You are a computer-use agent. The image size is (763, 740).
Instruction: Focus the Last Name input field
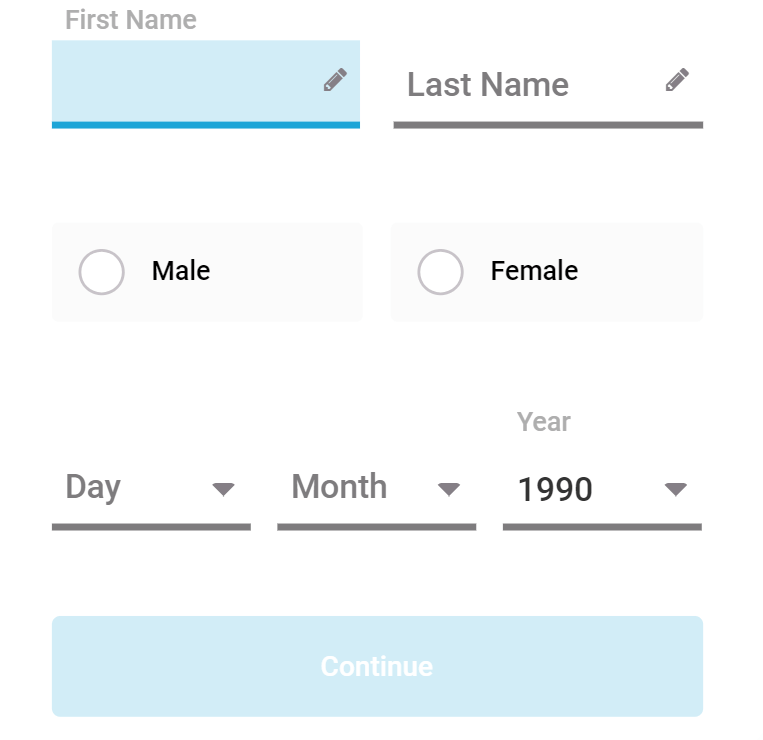[548, 84]
